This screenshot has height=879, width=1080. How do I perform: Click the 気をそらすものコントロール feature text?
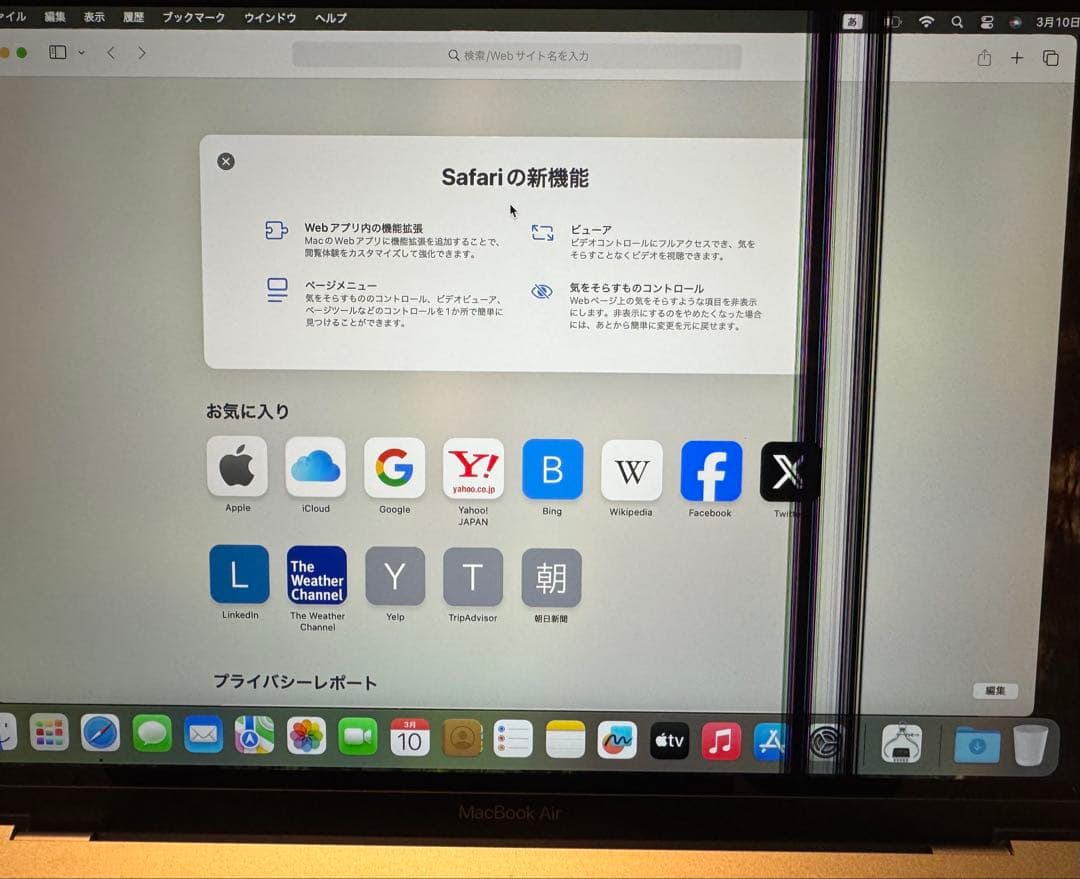[636, 288]
